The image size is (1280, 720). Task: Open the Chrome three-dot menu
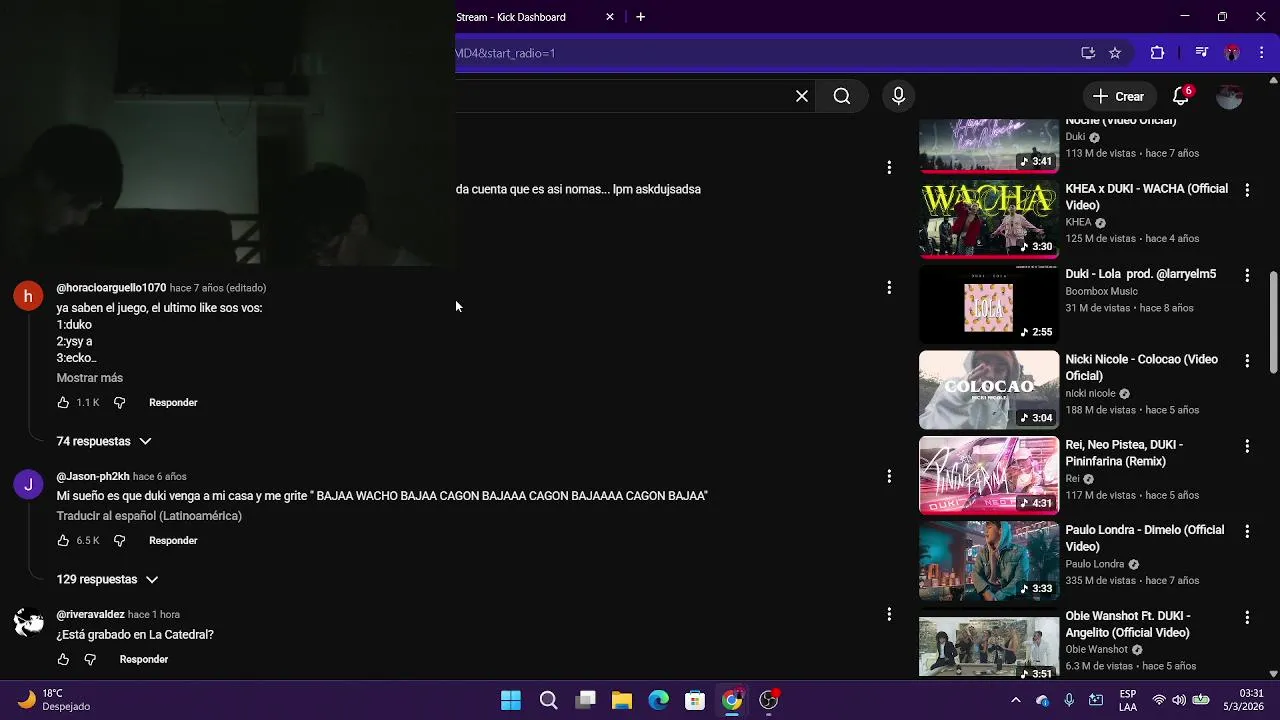[1262, 53]
